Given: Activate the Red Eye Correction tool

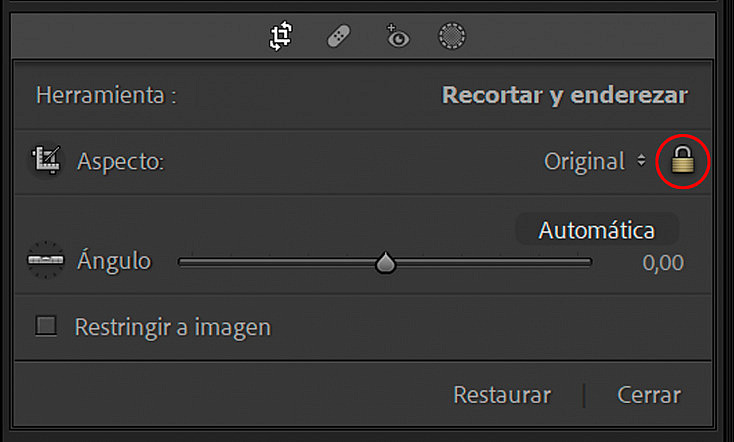Looking at the screenshot, I should (x=397, y=36).
